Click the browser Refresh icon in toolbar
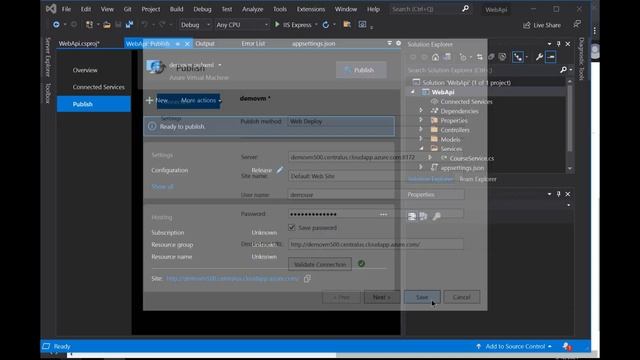 (x=326, y=25)
